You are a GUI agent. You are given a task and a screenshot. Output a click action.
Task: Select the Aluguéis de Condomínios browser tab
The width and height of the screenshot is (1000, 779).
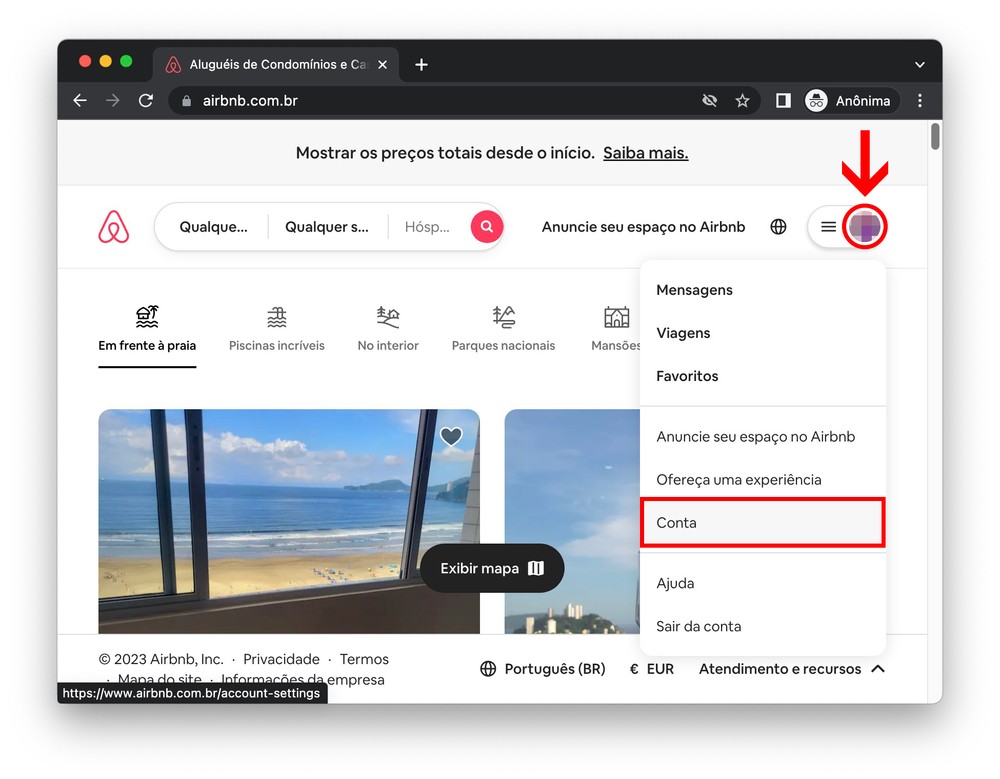click(x=276, y=64)
